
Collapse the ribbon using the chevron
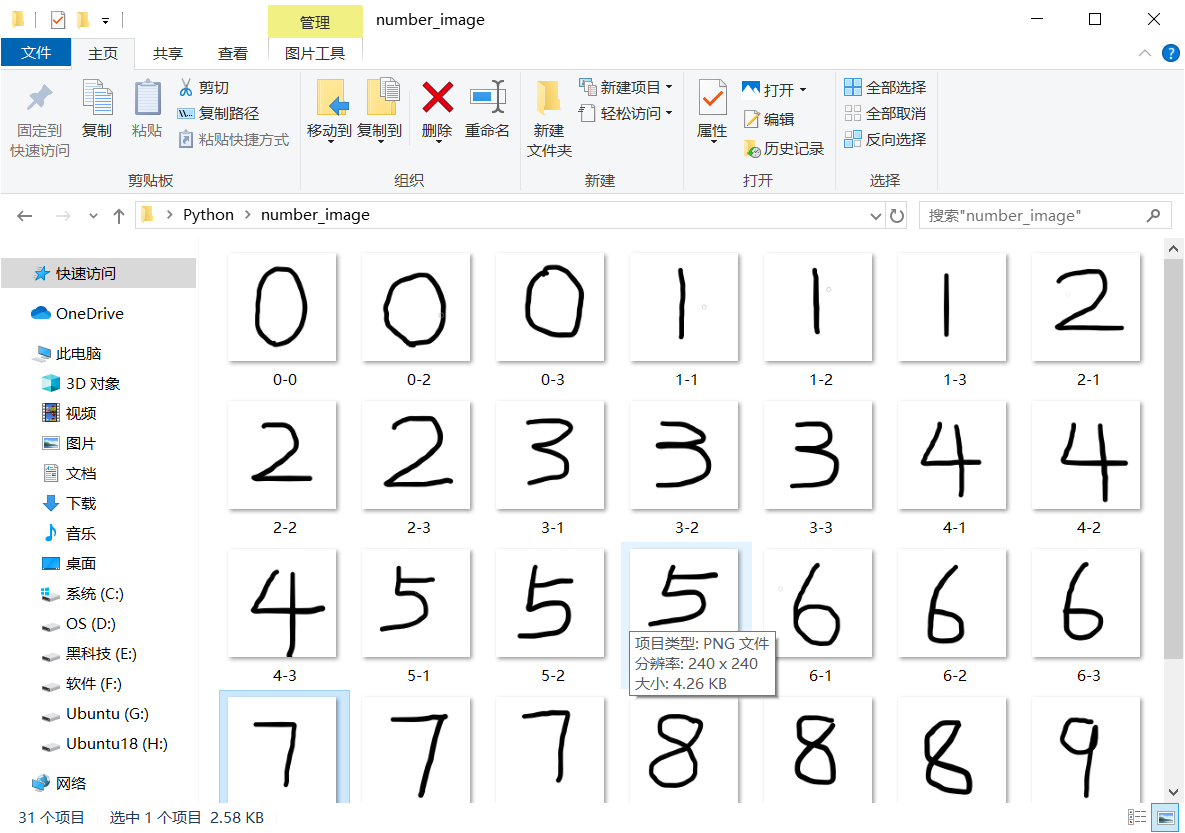point(1144,53)
